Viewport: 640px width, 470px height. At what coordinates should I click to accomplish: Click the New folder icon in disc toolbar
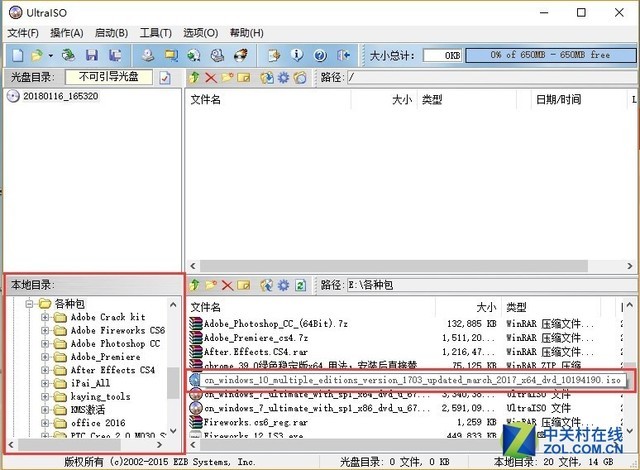227,77
